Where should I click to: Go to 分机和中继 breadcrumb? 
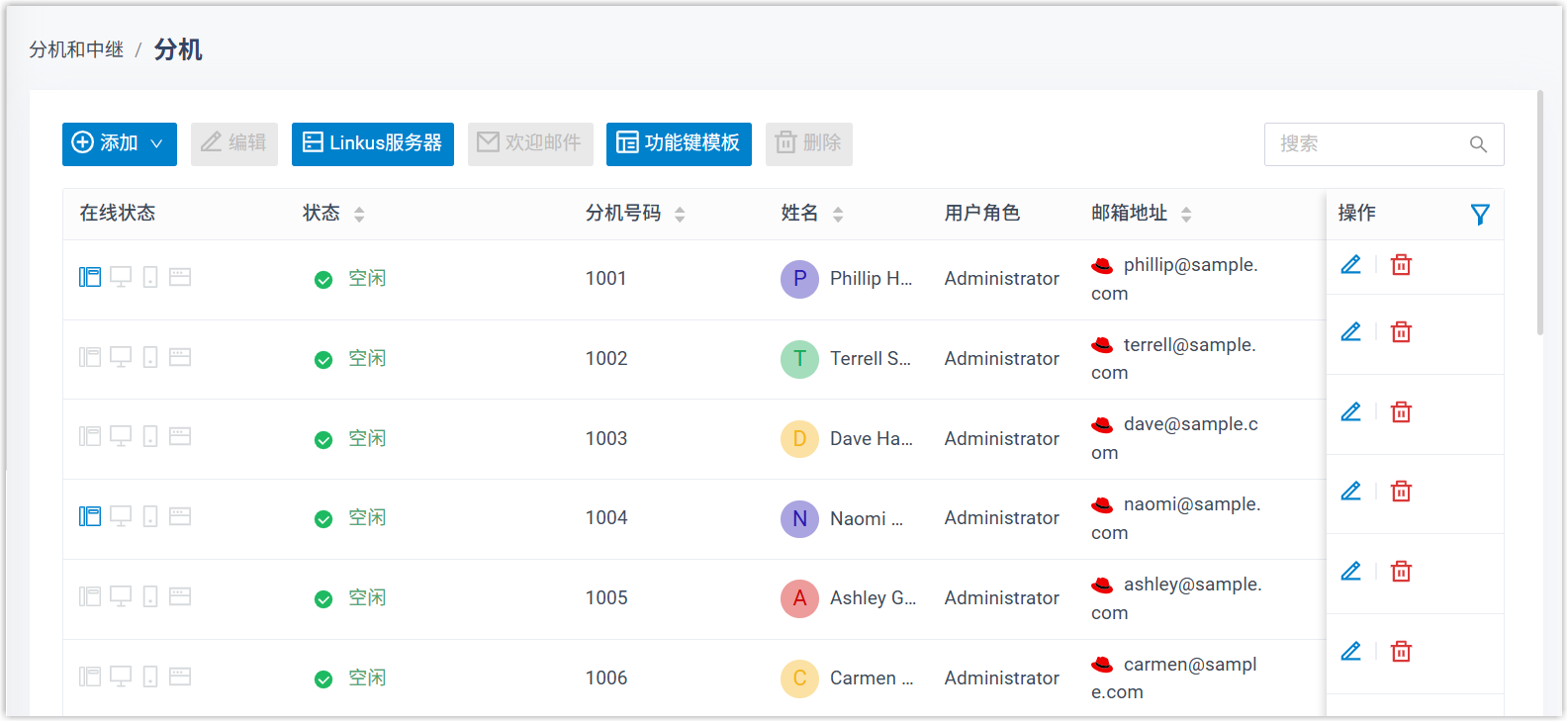click(76, 49)
